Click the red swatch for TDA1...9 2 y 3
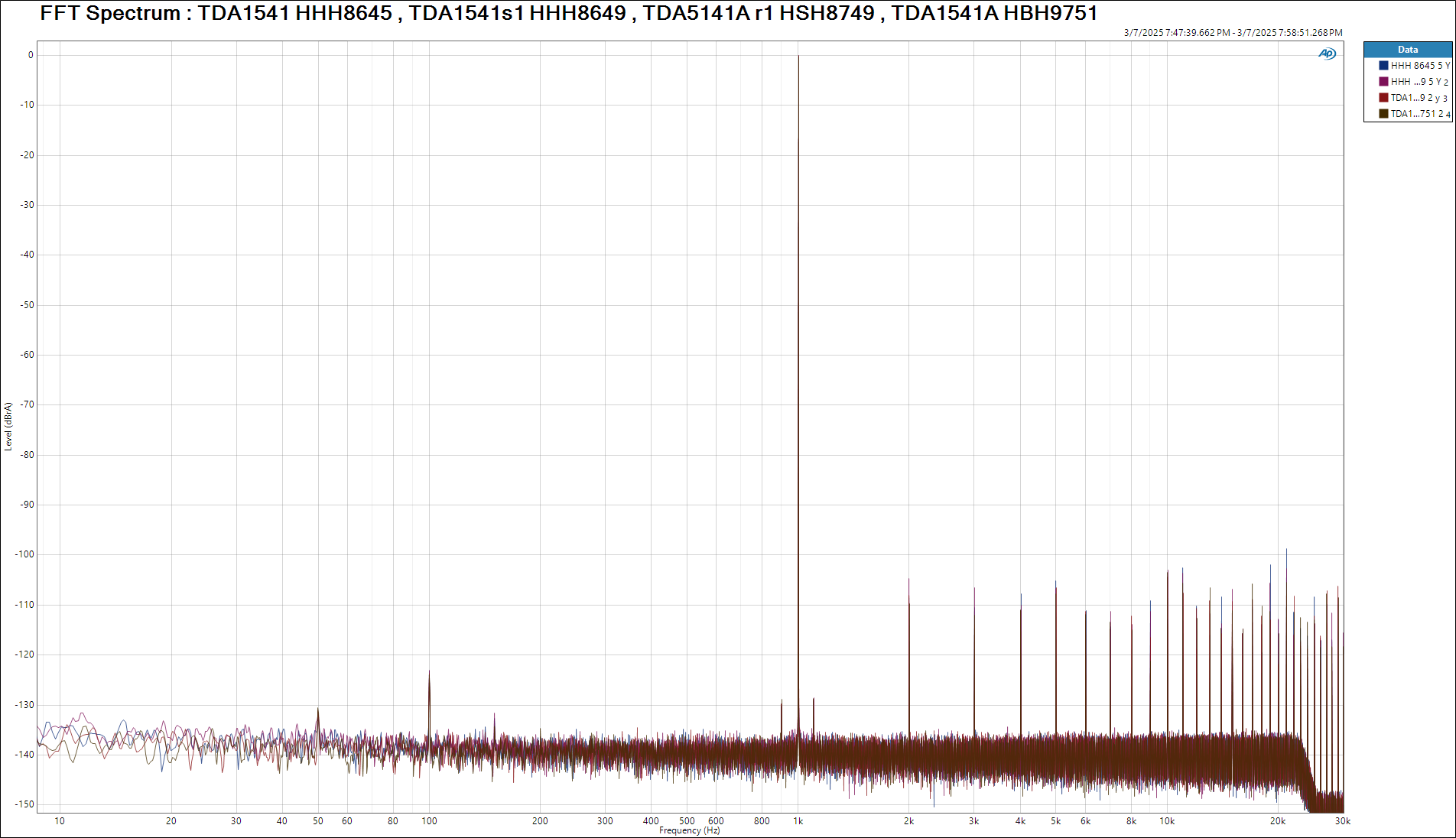 click(1383, 98)
